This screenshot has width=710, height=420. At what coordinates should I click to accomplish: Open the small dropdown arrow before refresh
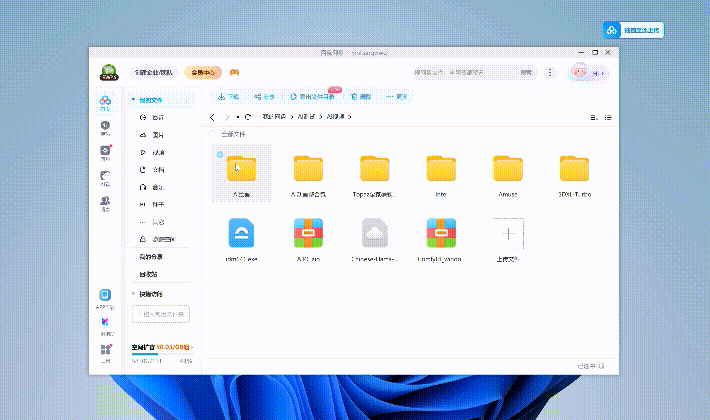(x=237, y=117)
